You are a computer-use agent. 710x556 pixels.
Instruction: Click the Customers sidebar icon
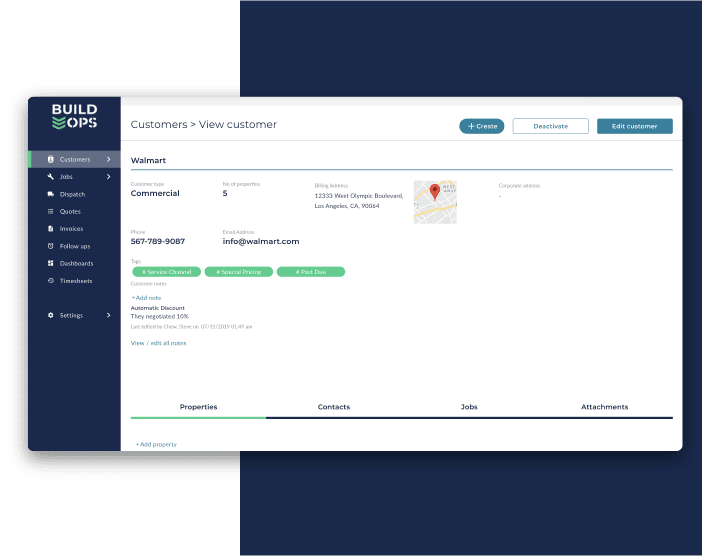(51, 159)
